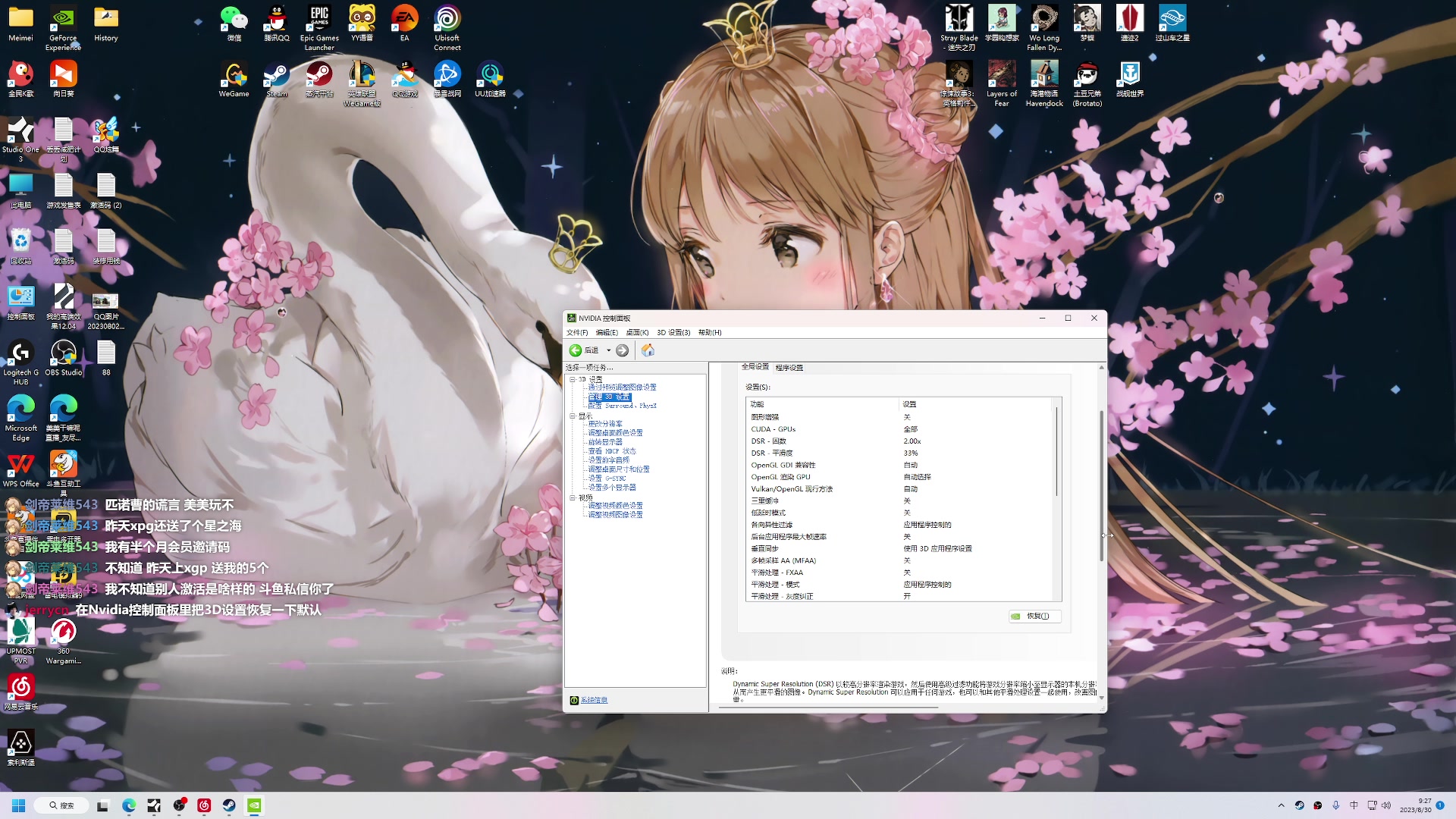1456x819 pixels.
Task: Select 更改分辨率 in task tree
Action: tap(605, 424)
